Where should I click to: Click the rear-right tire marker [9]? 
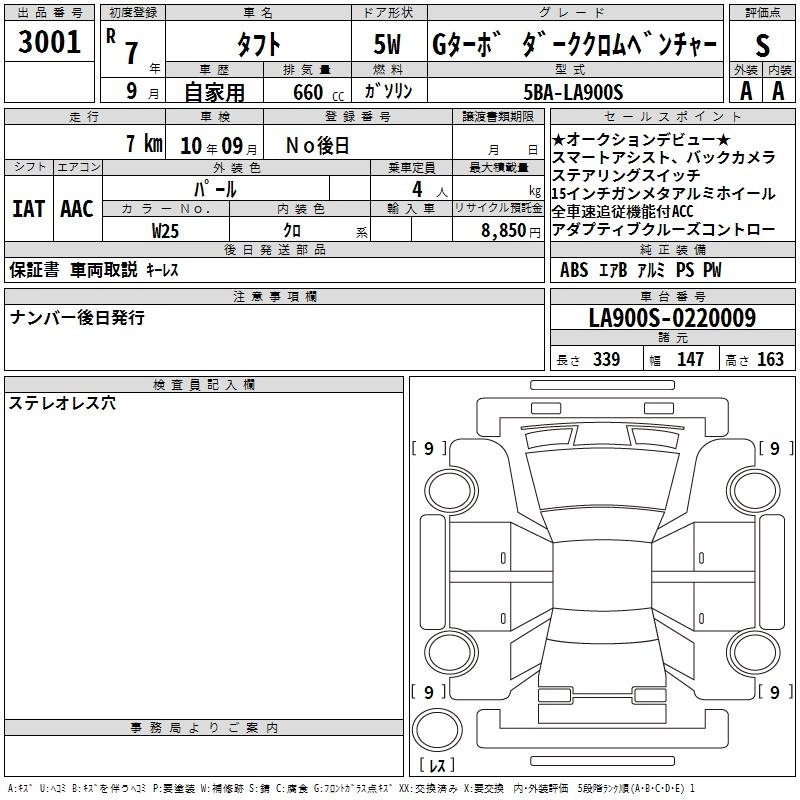point(775,692)
